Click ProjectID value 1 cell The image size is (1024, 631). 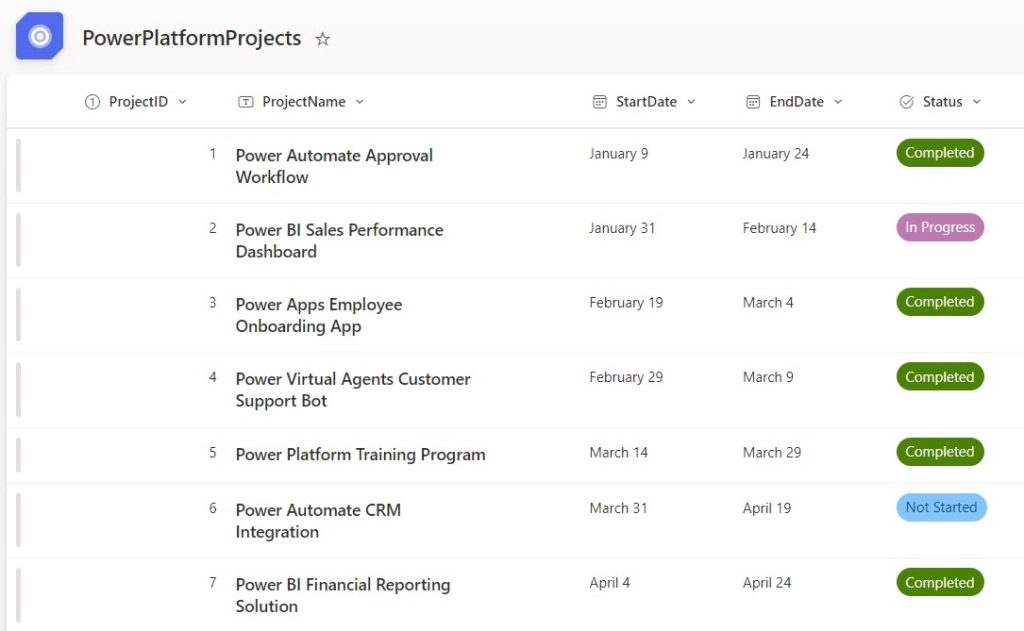[x=213, y=154]
